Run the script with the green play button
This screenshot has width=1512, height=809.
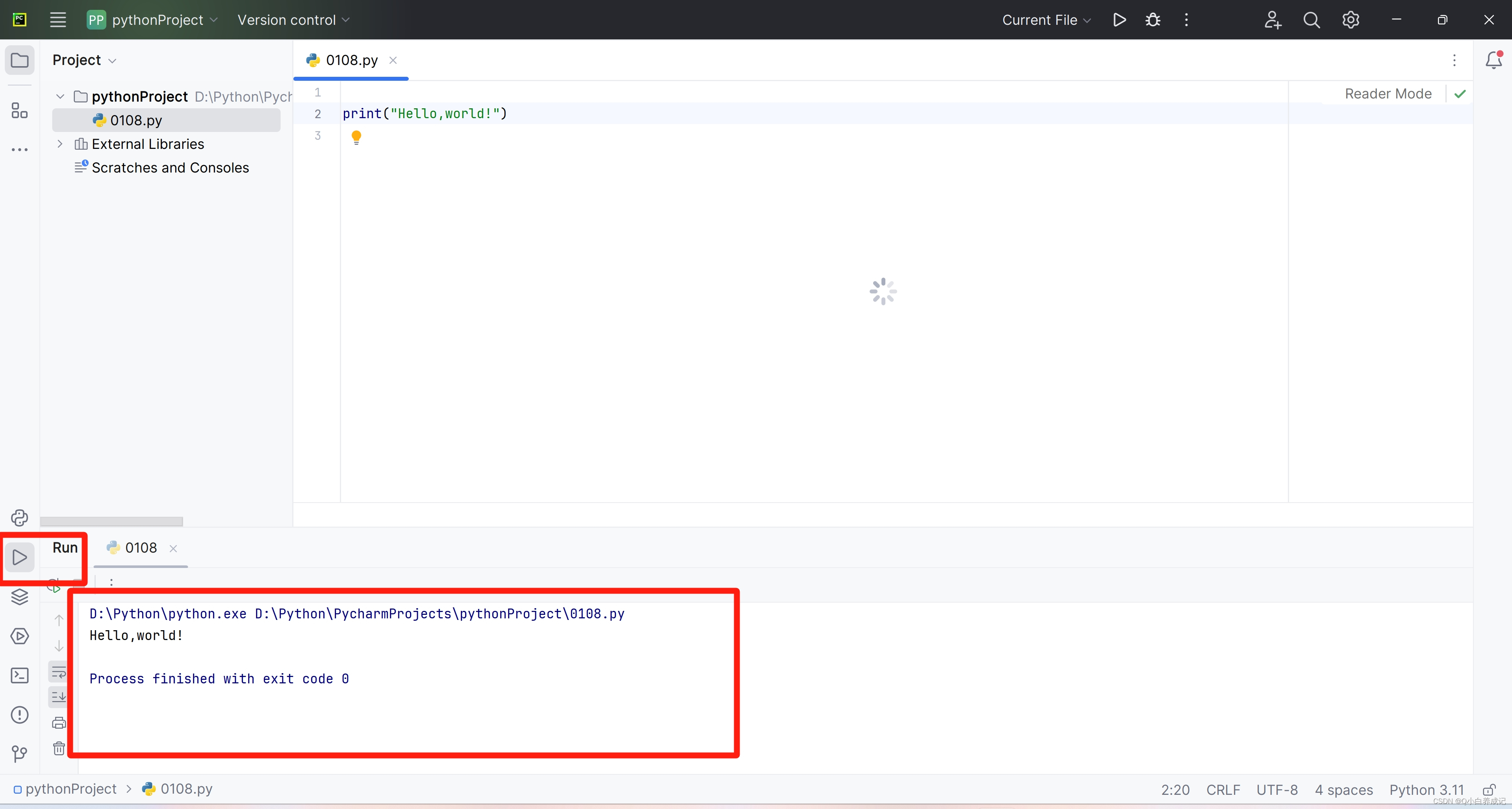1119,19
